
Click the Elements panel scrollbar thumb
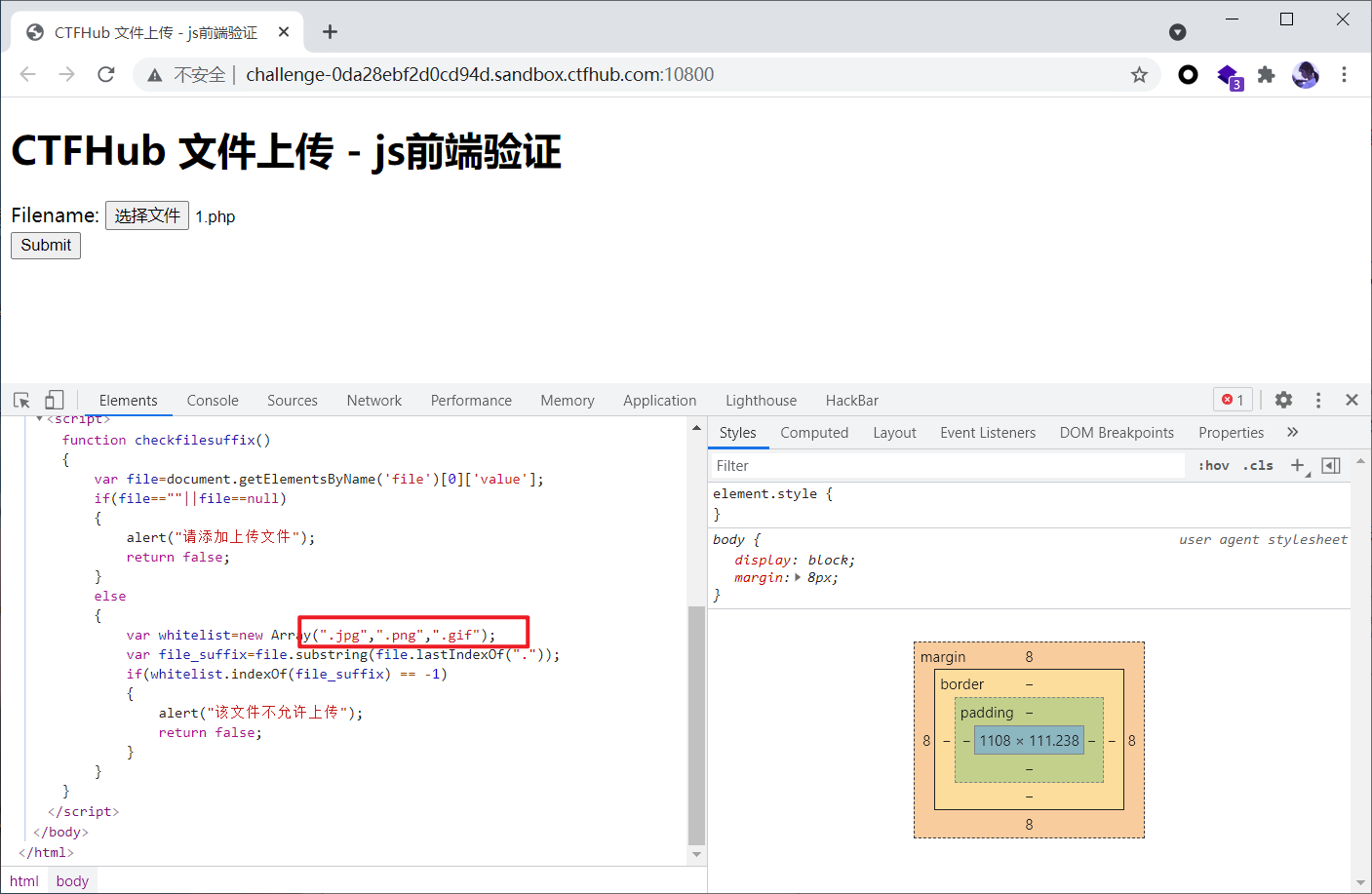tap(696, 725)
